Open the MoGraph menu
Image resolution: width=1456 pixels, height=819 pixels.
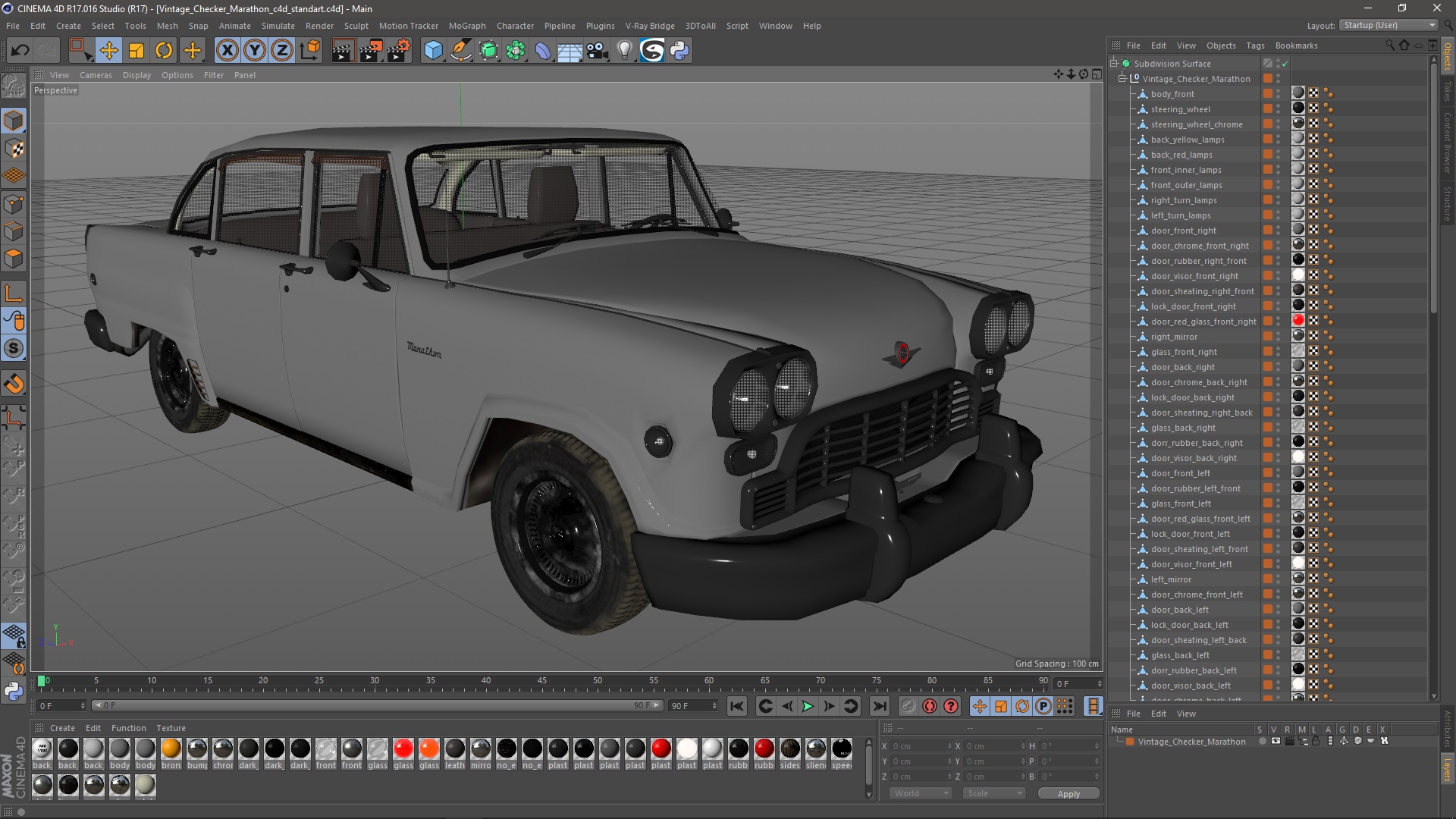pyautogui.click(x=466, y=26)
